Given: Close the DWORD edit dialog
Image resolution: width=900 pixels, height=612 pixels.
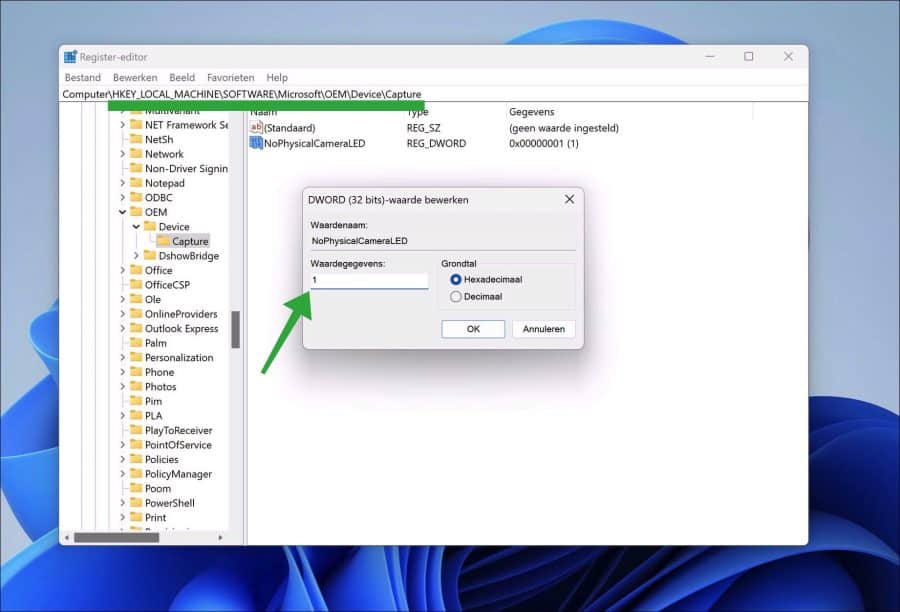Looking at the screenshot, I should 569,199.
